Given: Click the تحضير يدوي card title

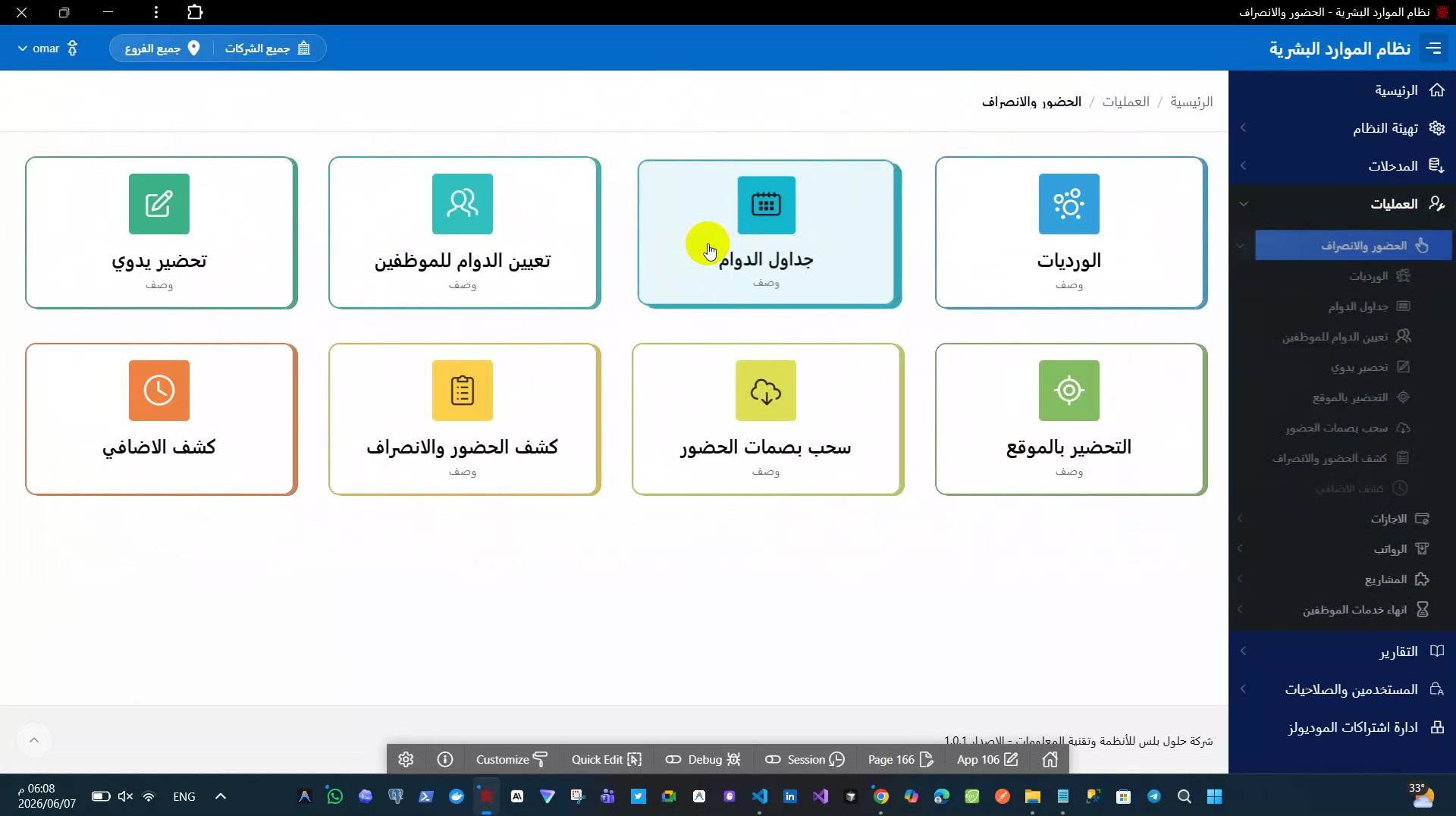Looking at the screenshot, I should click(x=159, y=261).
